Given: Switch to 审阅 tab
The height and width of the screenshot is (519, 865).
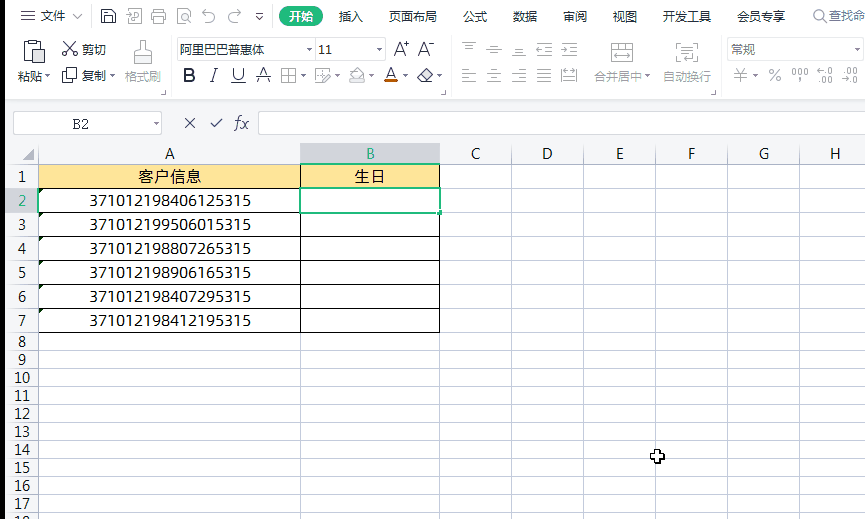Looking at the screenshot, I should (x=575, y=17).
